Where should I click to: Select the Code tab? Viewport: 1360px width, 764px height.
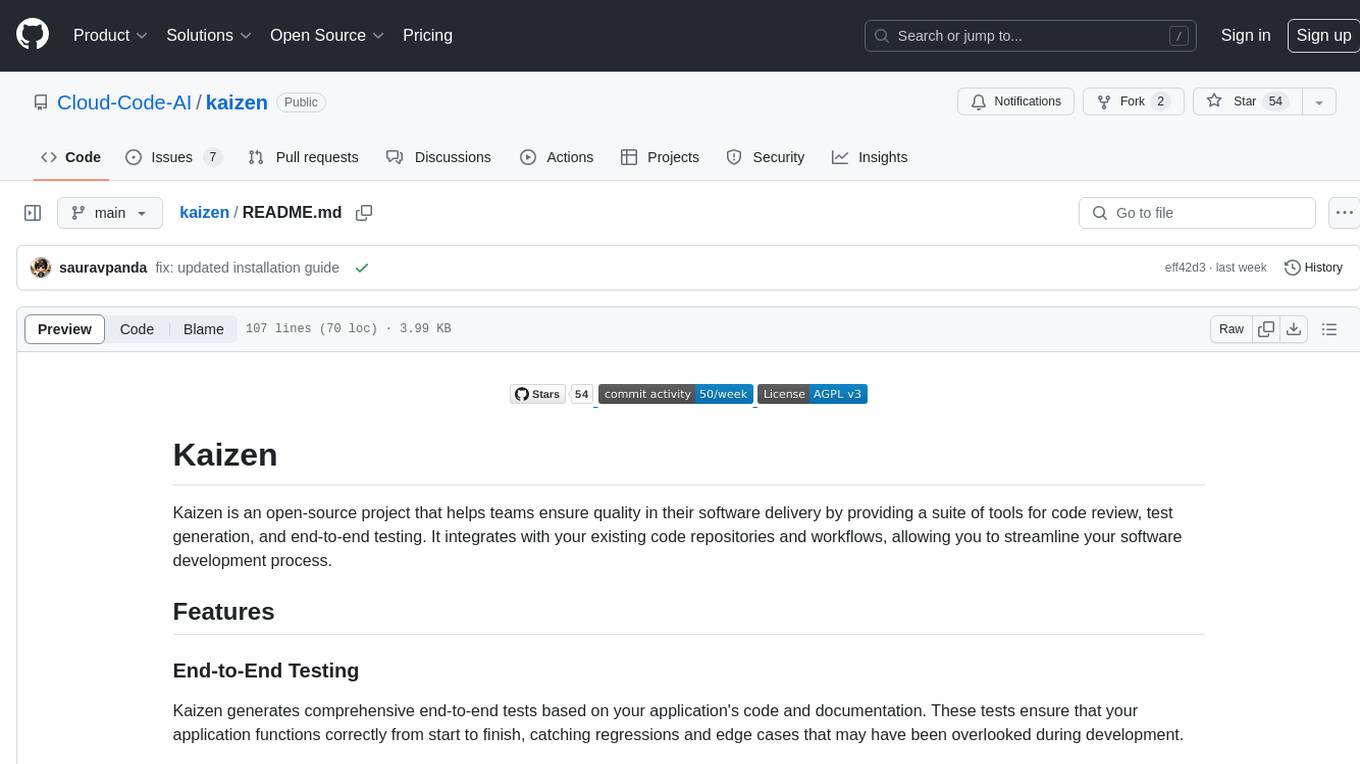71,157
